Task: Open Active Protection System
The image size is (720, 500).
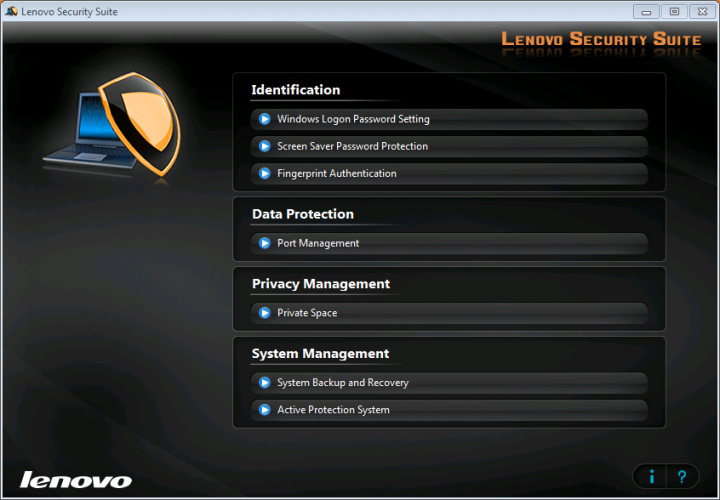Action: [449, 410]
